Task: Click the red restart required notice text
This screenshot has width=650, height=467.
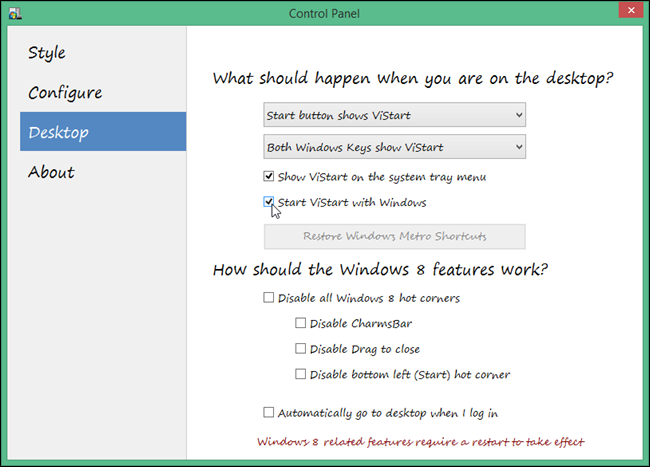Action: click(420, 442)
